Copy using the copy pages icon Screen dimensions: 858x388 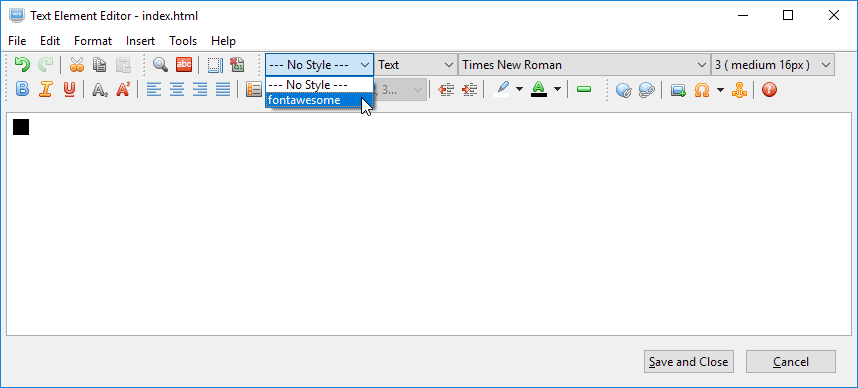click(x=99, y=65)
